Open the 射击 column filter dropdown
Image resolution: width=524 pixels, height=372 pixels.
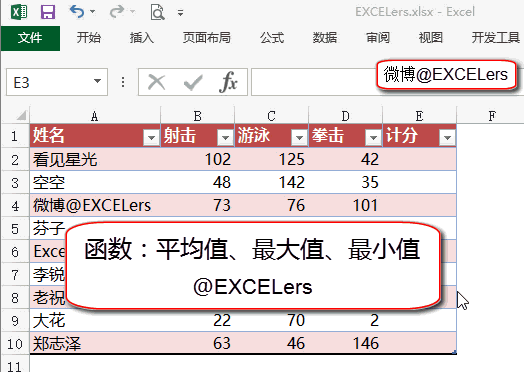coord(225,137)
